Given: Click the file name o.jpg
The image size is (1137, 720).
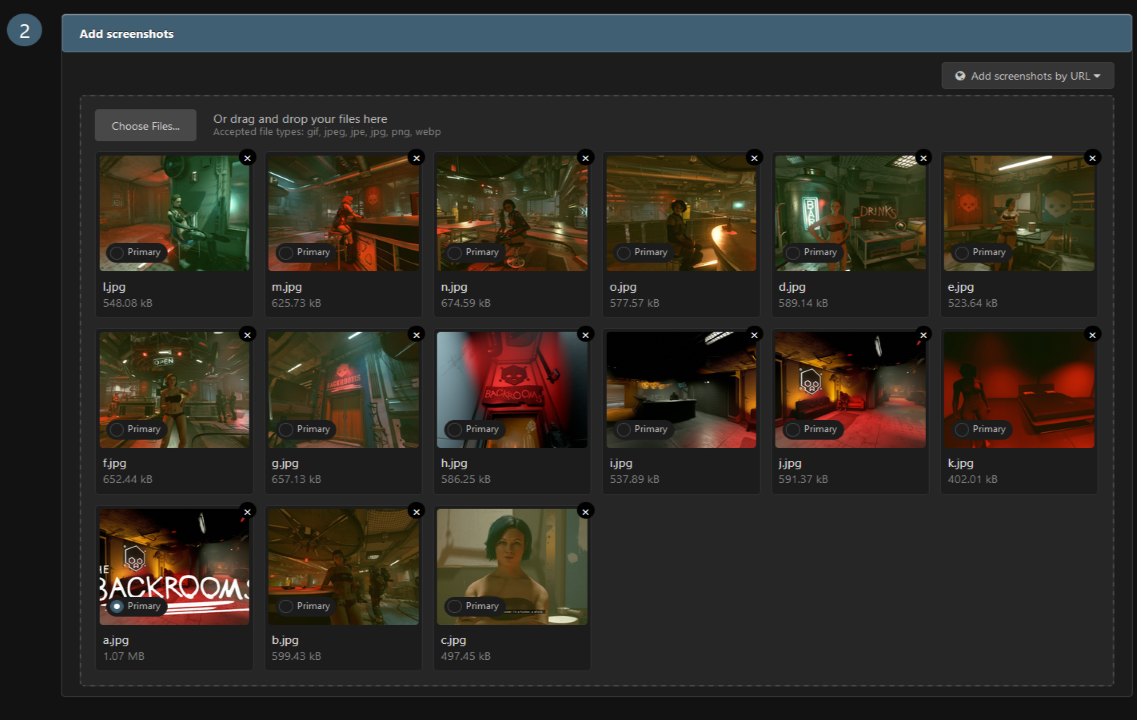Looking at the screenshot, I should point(623,287).
